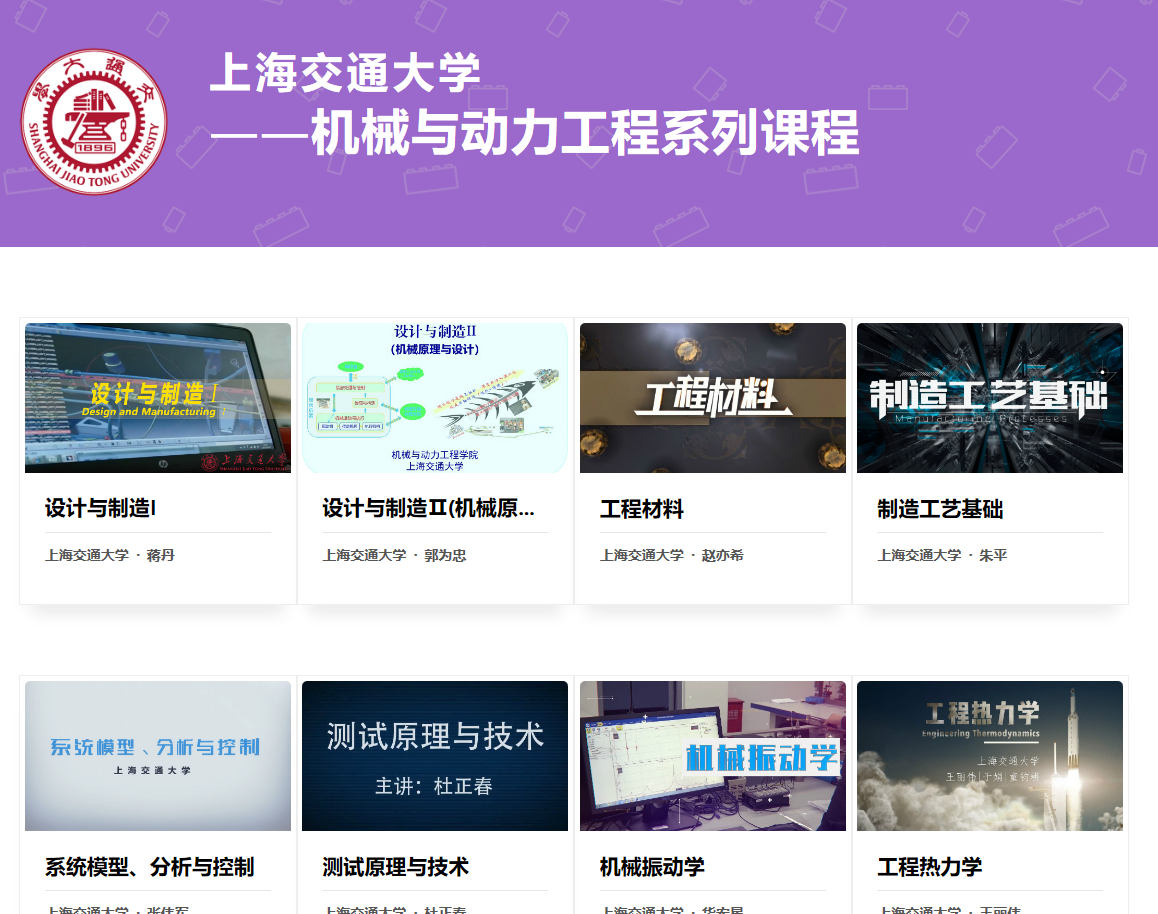Click the 机械振动学 course title
The image size is (1158, 914).
[x=652, y=867]
